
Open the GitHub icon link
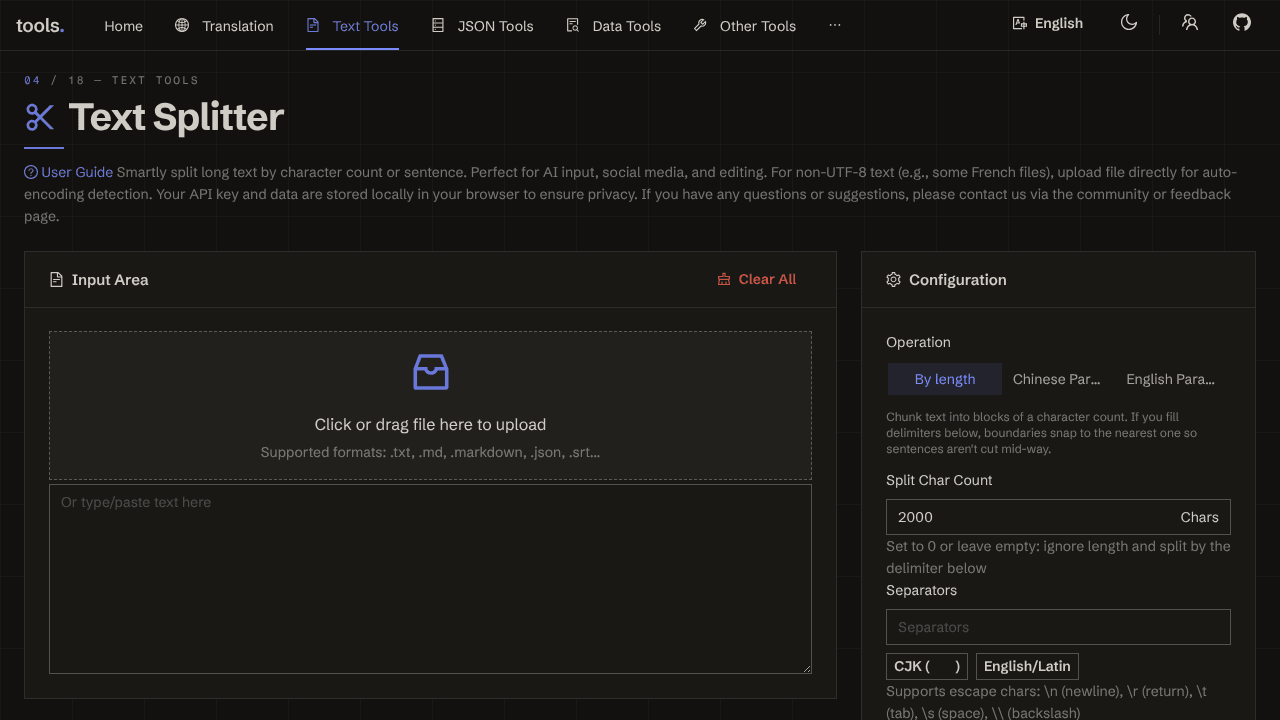pyautogui.click(x=1242, y=23)
